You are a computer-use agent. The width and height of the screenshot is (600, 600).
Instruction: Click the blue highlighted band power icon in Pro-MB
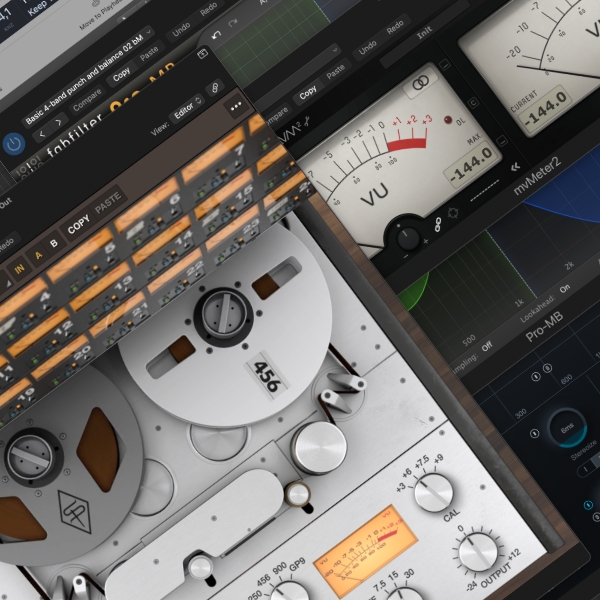pyautogui.click(x=588, y=505)
